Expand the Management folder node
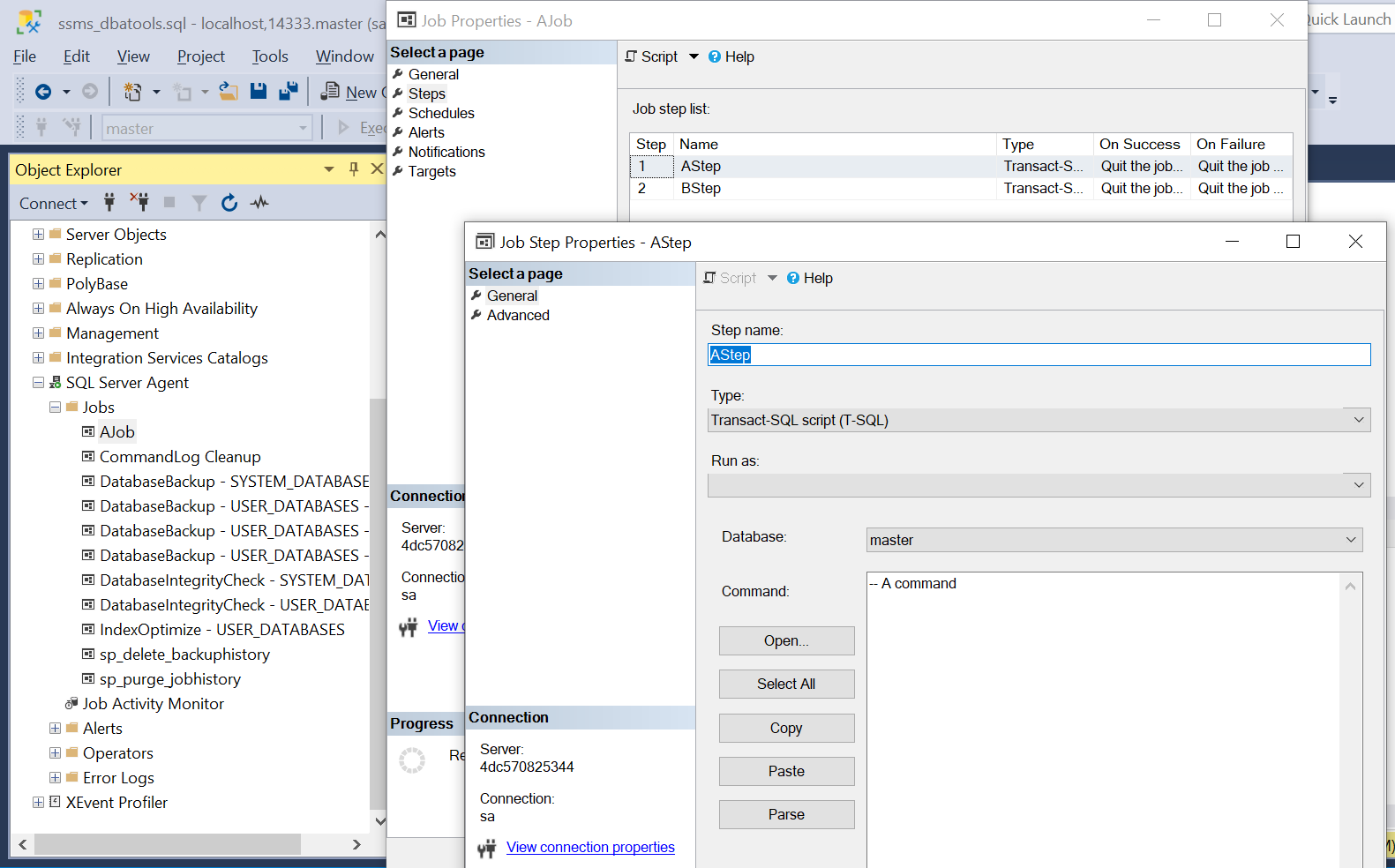Screen dimensions: 1395x868 coord(38,333)
